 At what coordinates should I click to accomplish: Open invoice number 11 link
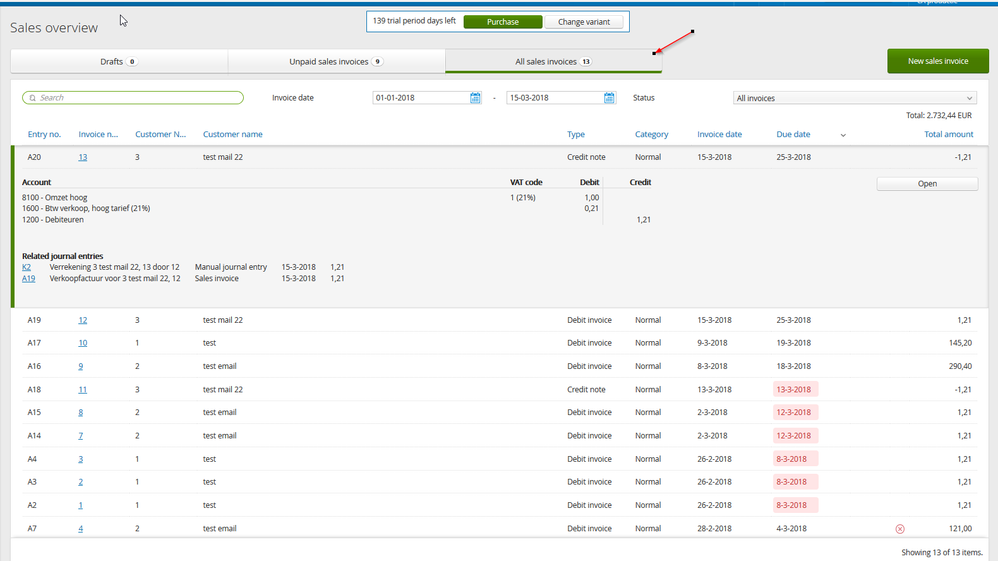pos(83,390)
